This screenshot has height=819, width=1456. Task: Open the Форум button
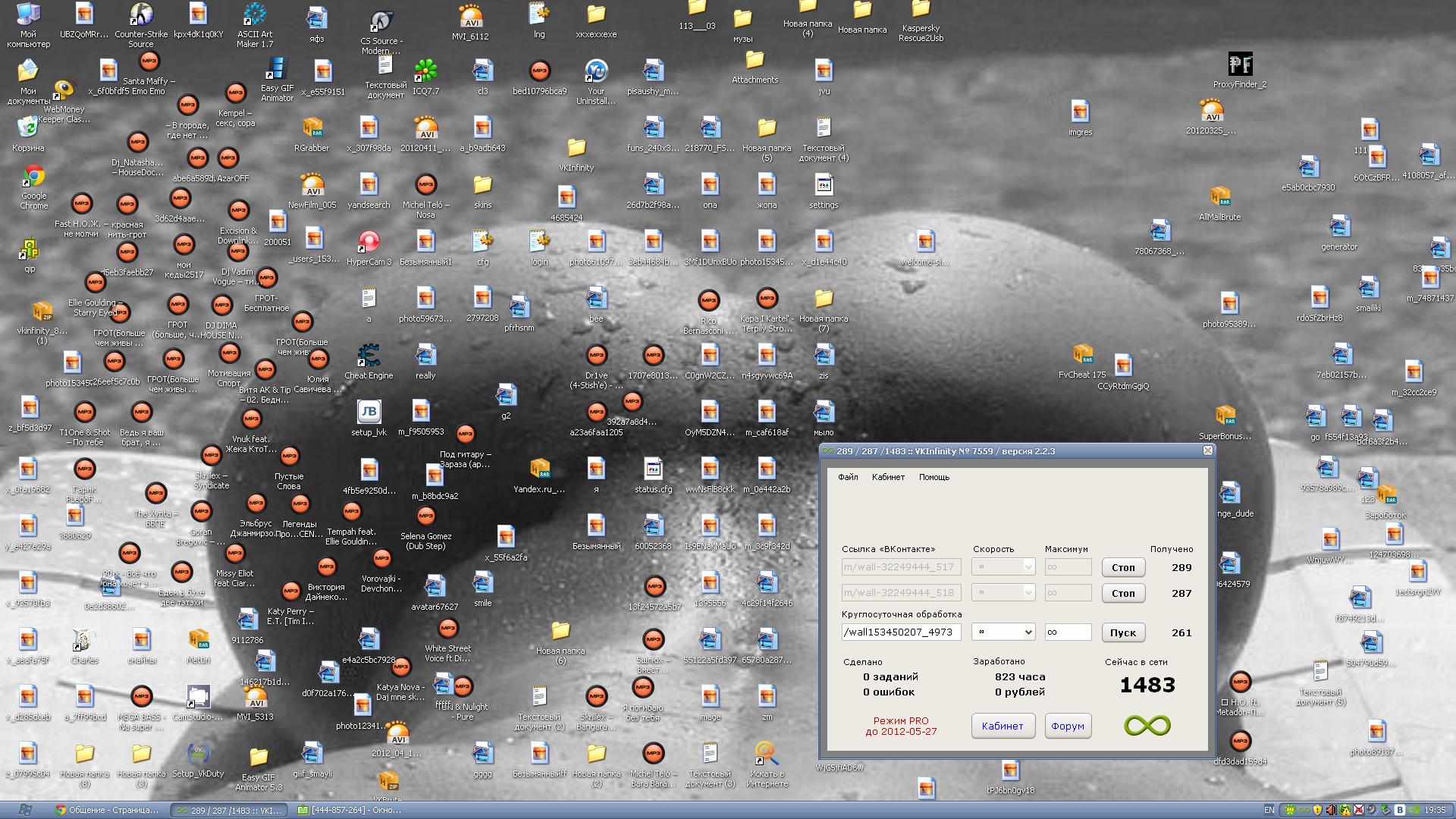[x=1068, y=726]
